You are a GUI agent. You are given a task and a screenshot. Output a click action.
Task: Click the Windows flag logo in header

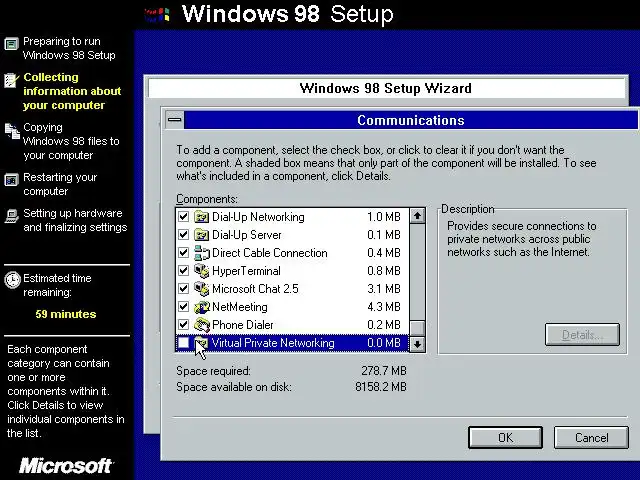coord(157,15)
